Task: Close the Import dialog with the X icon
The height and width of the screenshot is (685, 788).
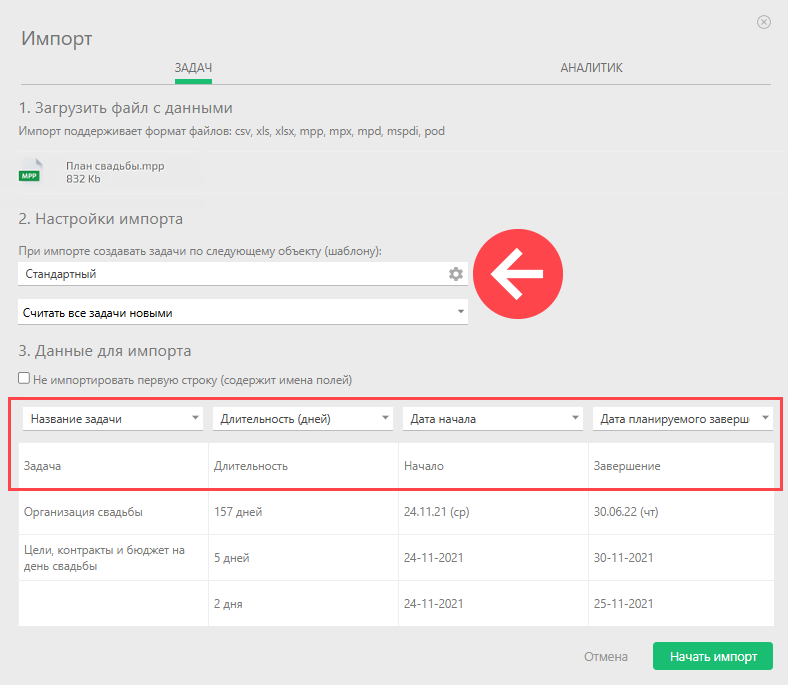Action: point(763,22)
